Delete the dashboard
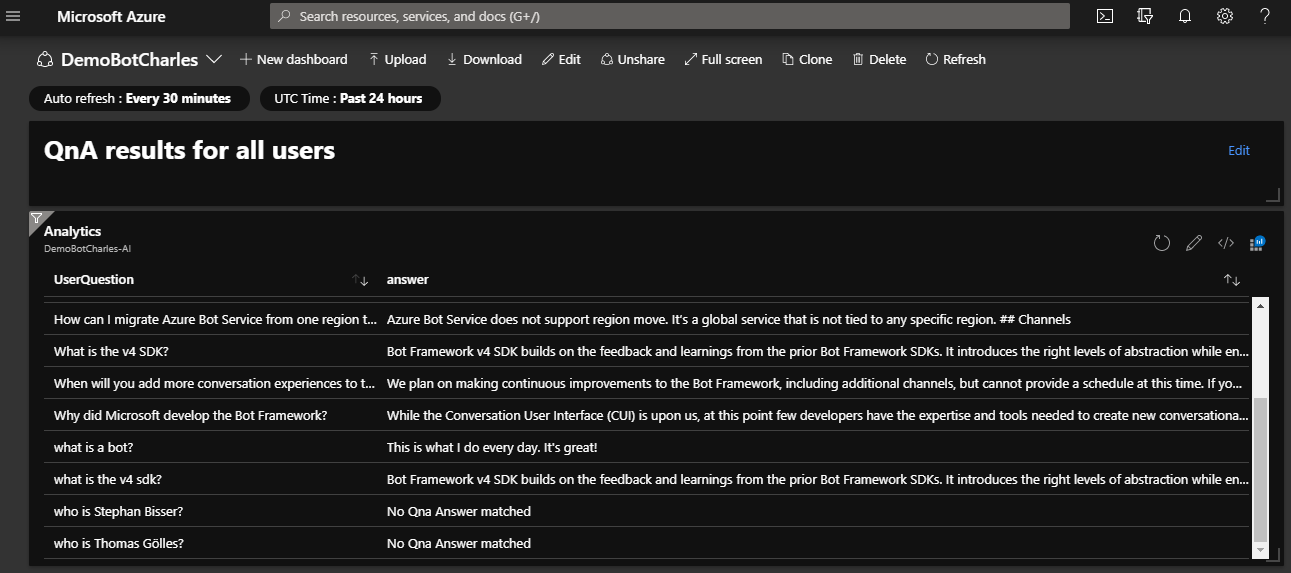The height and width of the screenshot is (573, 1291). (x=879, y=60)
